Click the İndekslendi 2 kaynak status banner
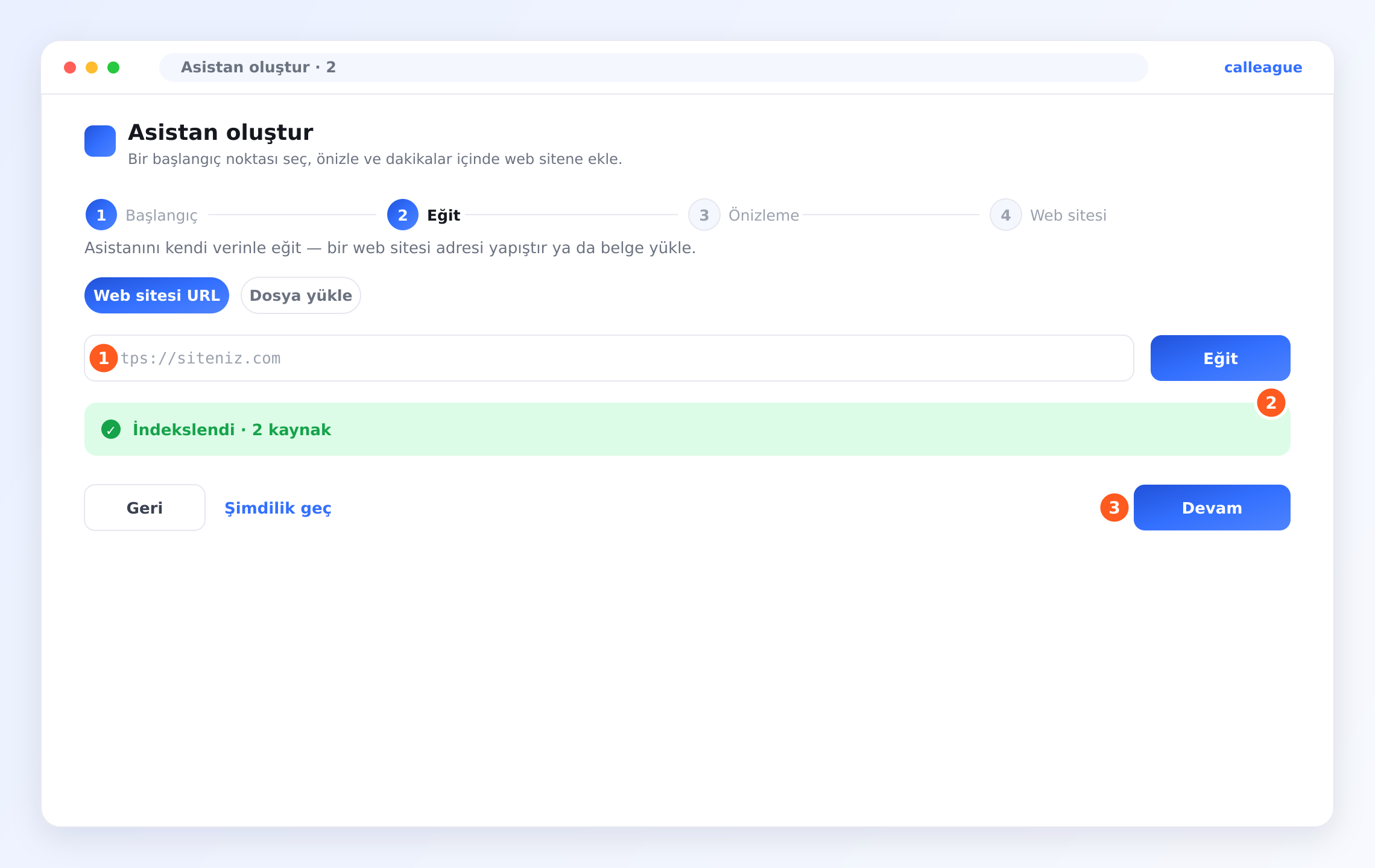 coord(687,429)
